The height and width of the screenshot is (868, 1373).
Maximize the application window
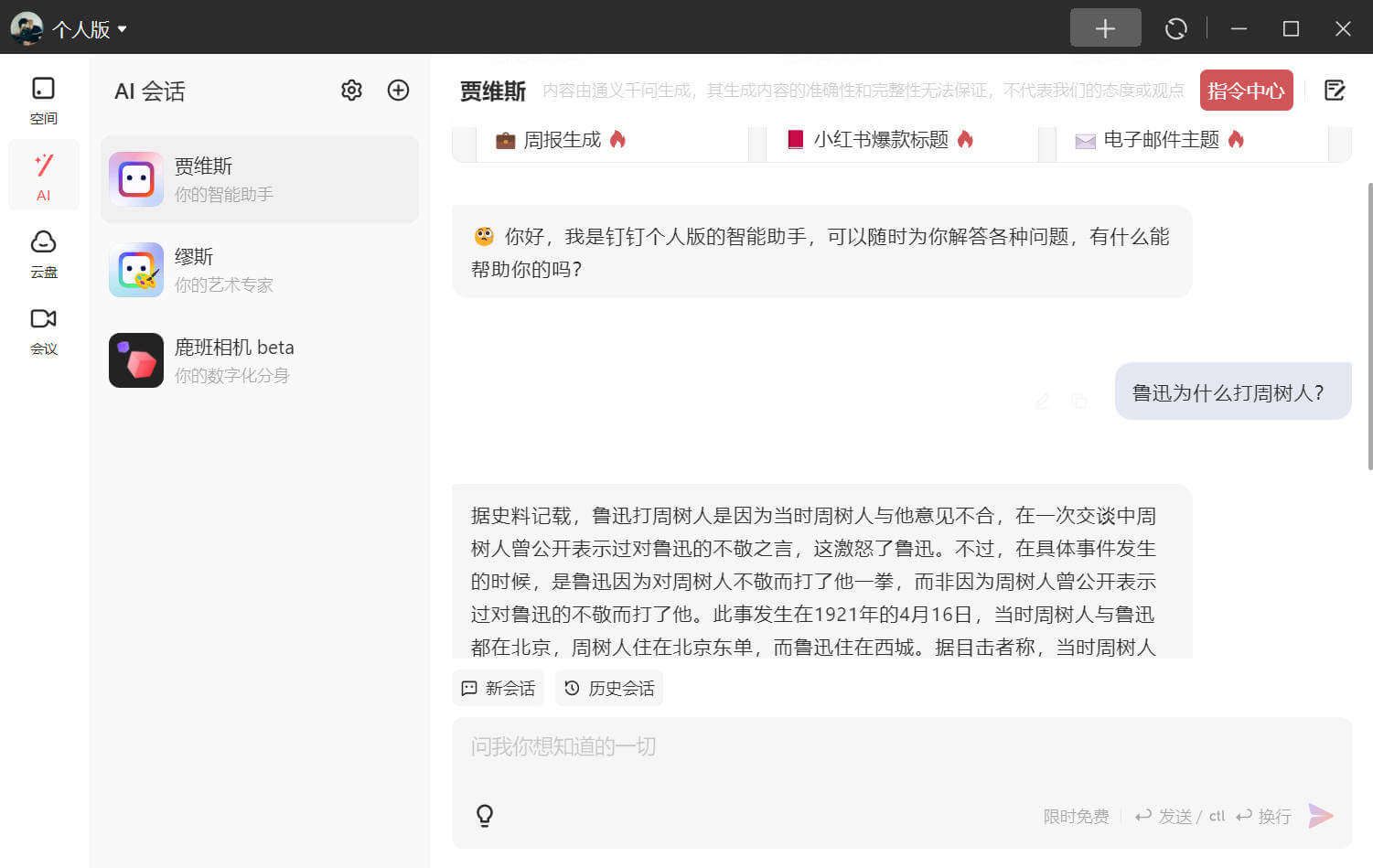point(1291,28)
